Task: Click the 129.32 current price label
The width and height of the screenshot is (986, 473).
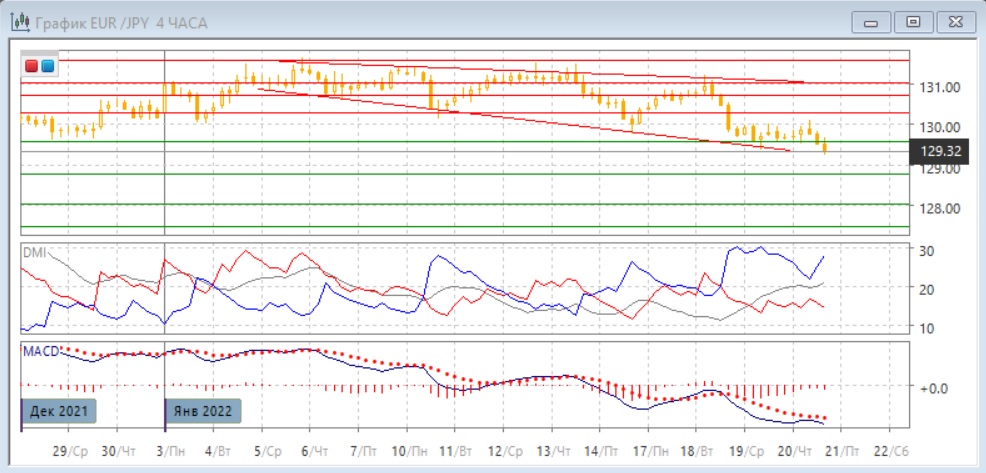Action: tap(940, 151)
